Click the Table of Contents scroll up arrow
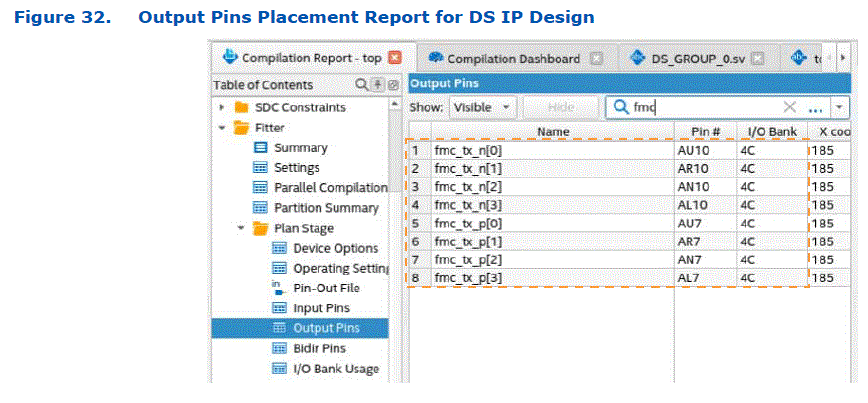The image size is (868, 403). [x=395, y=103]
